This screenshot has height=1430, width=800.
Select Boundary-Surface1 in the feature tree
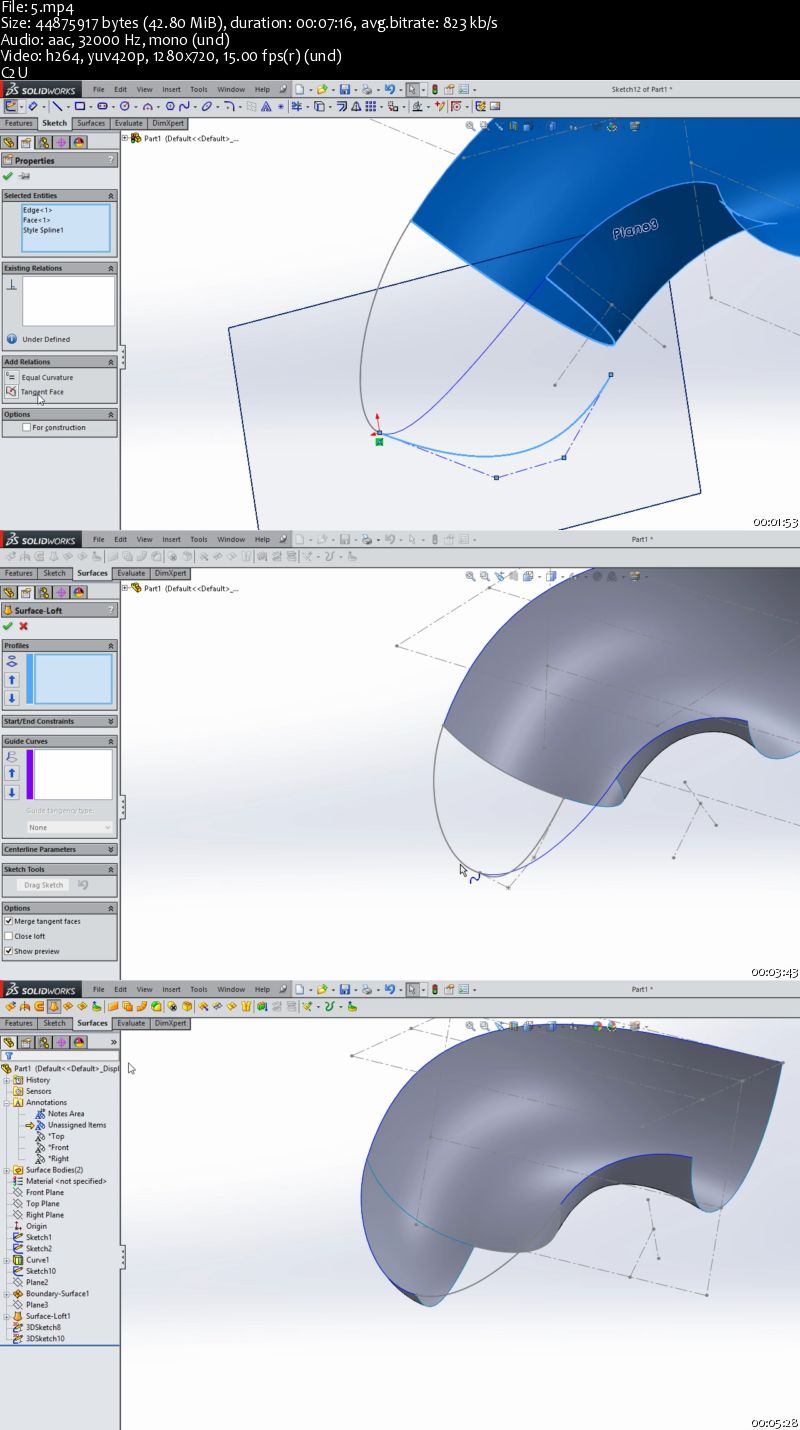[x=57, y=1293]
